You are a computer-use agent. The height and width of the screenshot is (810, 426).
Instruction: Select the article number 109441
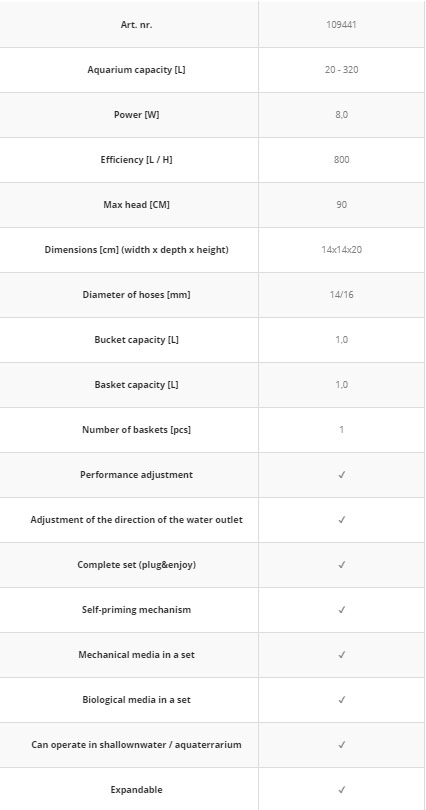click(341, 24)
